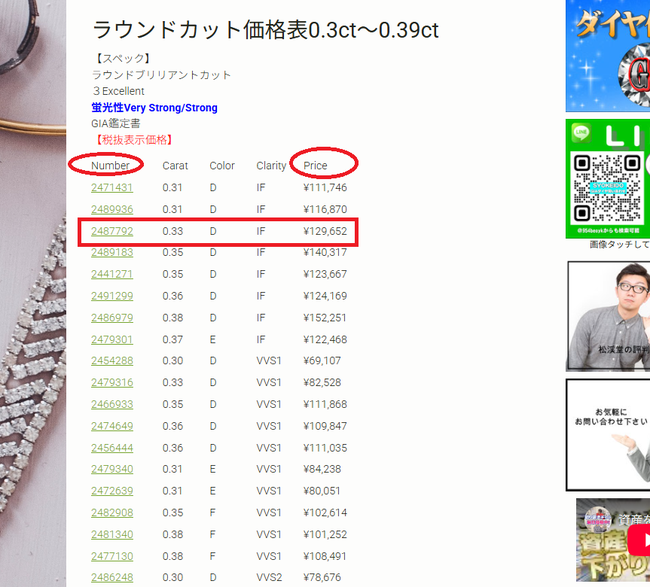Screen dimensions: 650x587
Task: Click carat 0.37 value
Action: point(172,340)
